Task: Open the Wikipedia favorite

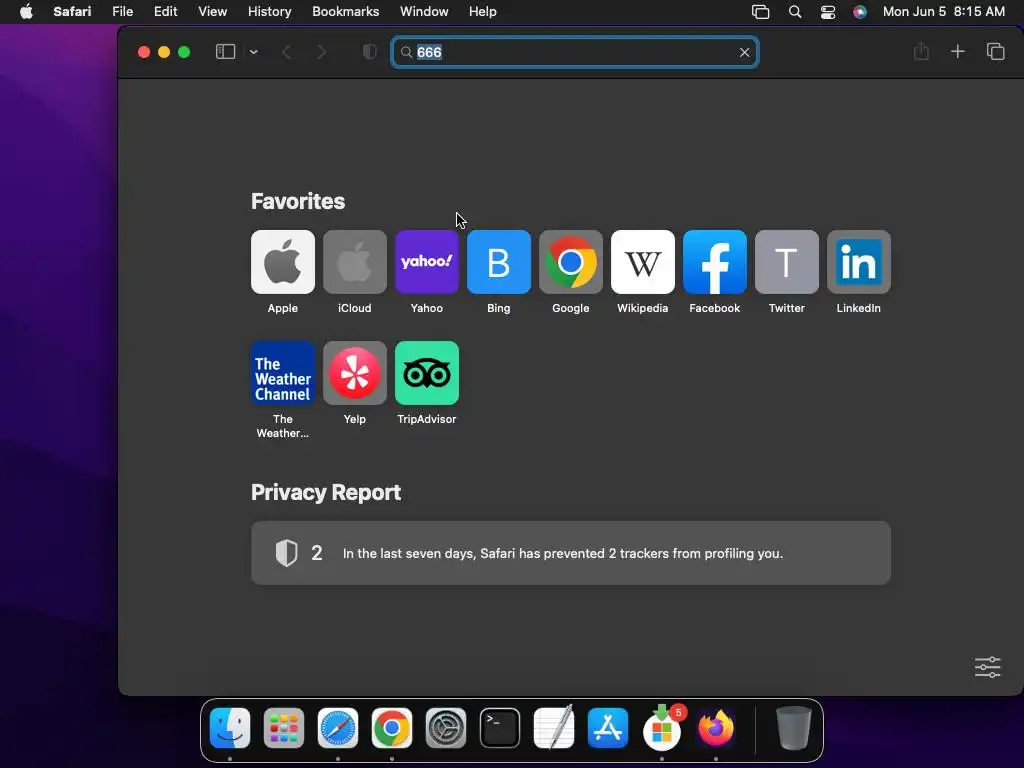Action: (x=643, y=262)
